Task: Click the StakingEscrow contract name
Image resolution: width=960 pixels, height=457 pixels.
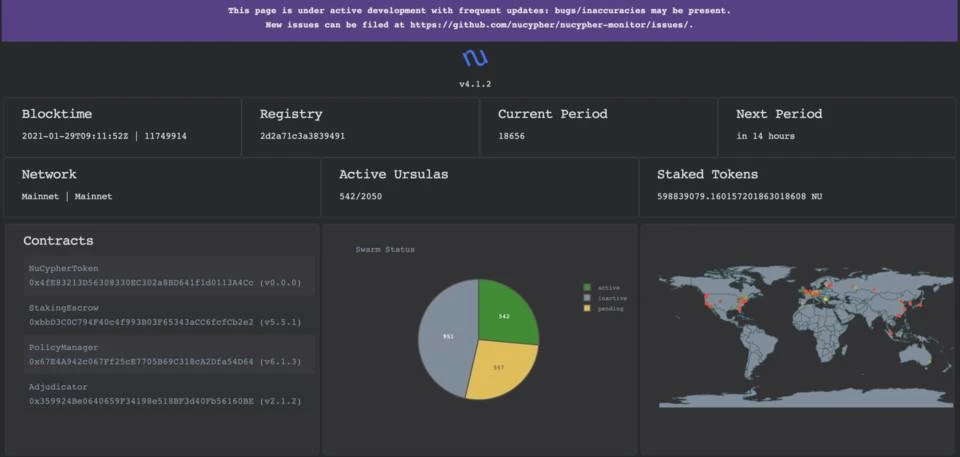Action: coord(64,308)
